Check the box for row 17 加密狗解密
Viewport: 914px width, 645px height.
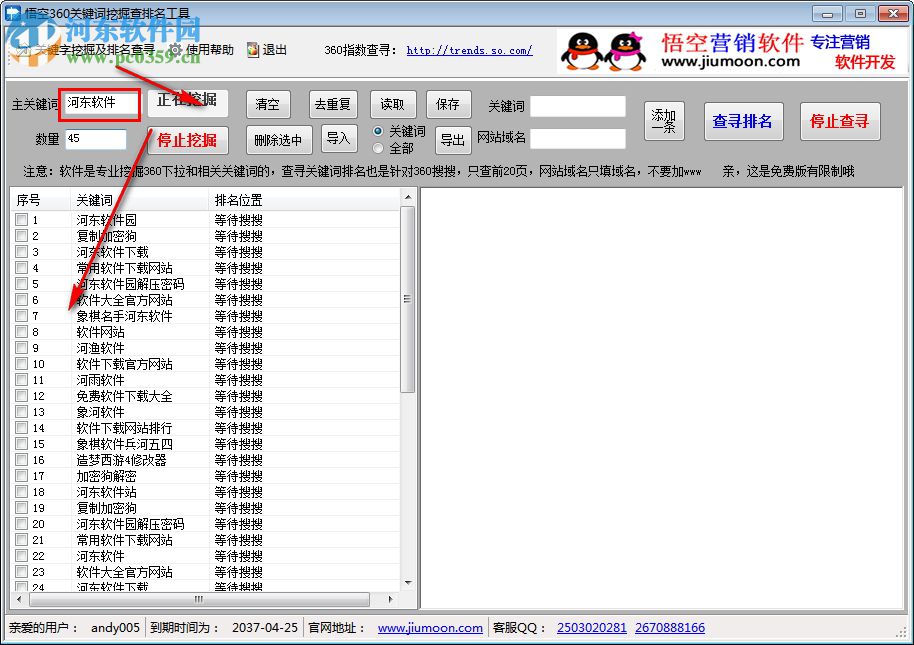(x=22, y=475)
